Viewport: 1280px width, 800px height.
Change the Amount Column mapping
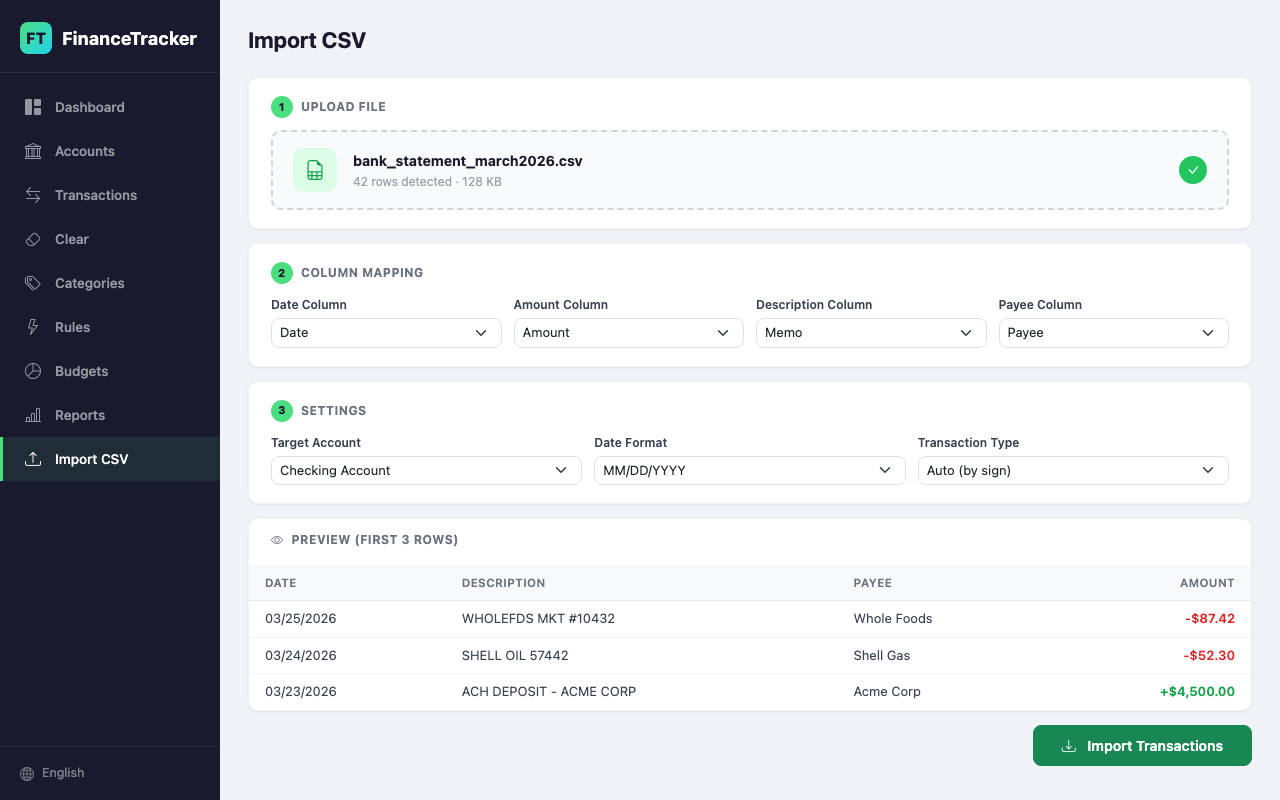(x=628, y=332)
